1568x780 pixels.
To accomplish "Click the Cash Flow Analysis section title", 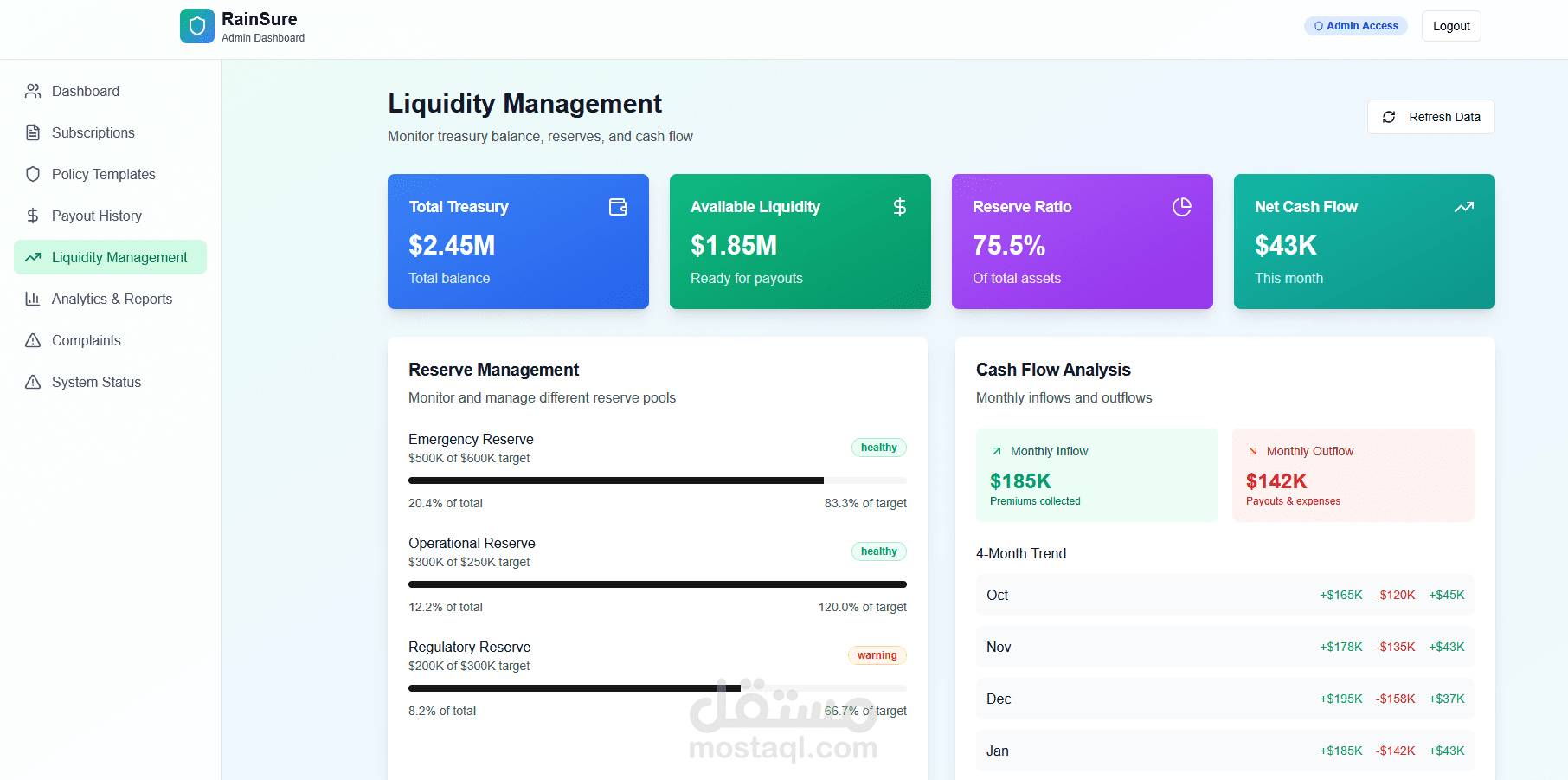I will coord(1053,370).
